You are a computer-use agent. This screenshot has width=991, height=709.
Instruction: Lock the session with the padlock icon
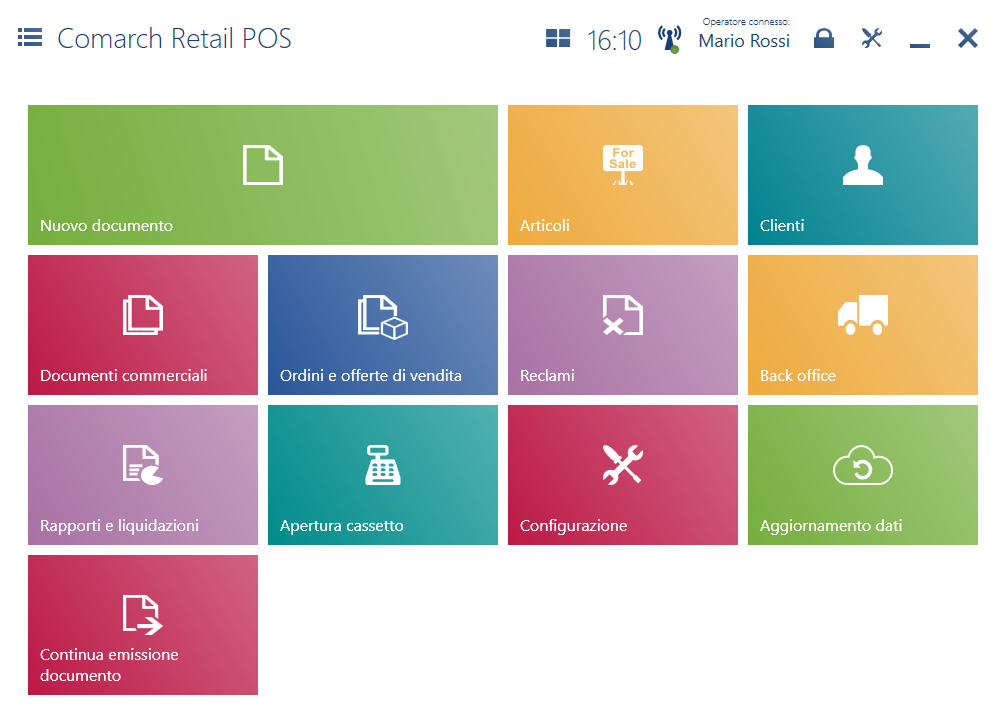pos(824,39)
